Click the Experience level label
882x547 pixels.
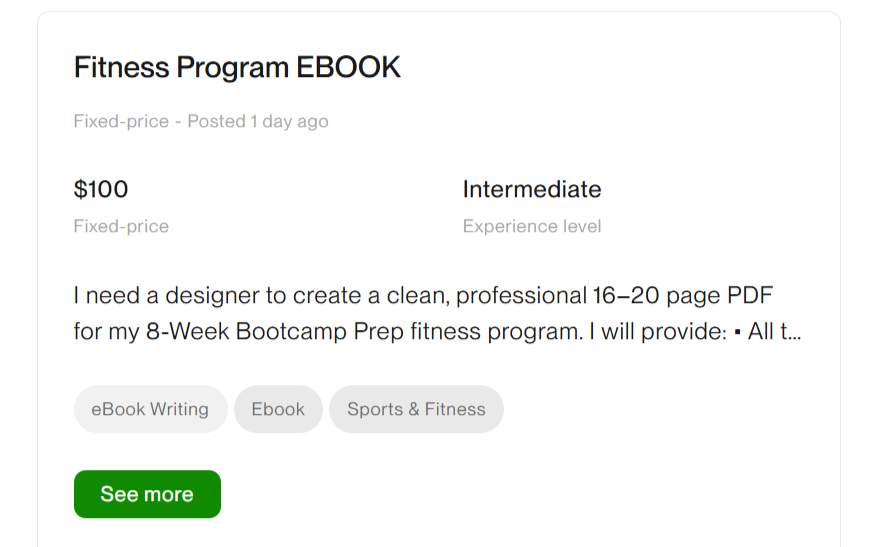[532, 227]
